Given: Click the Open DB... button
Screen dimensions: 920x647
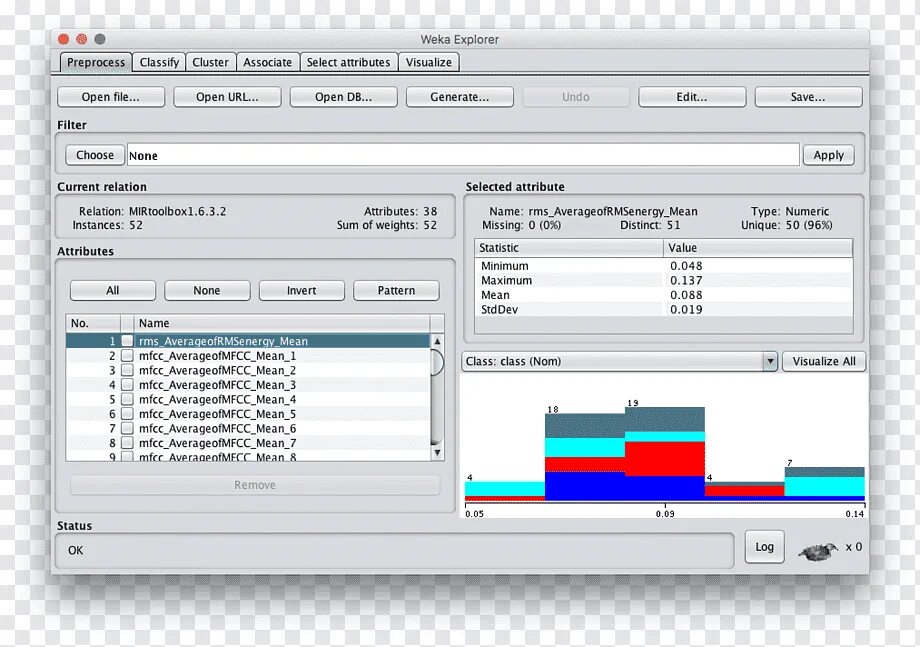Looking at the screenshot, I should click(343, 97).
